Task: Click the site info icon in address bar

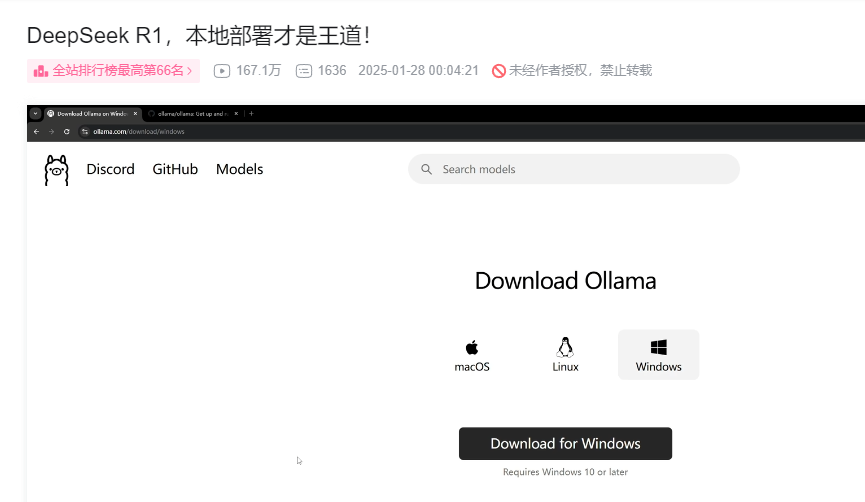Action: coord(85,132)
